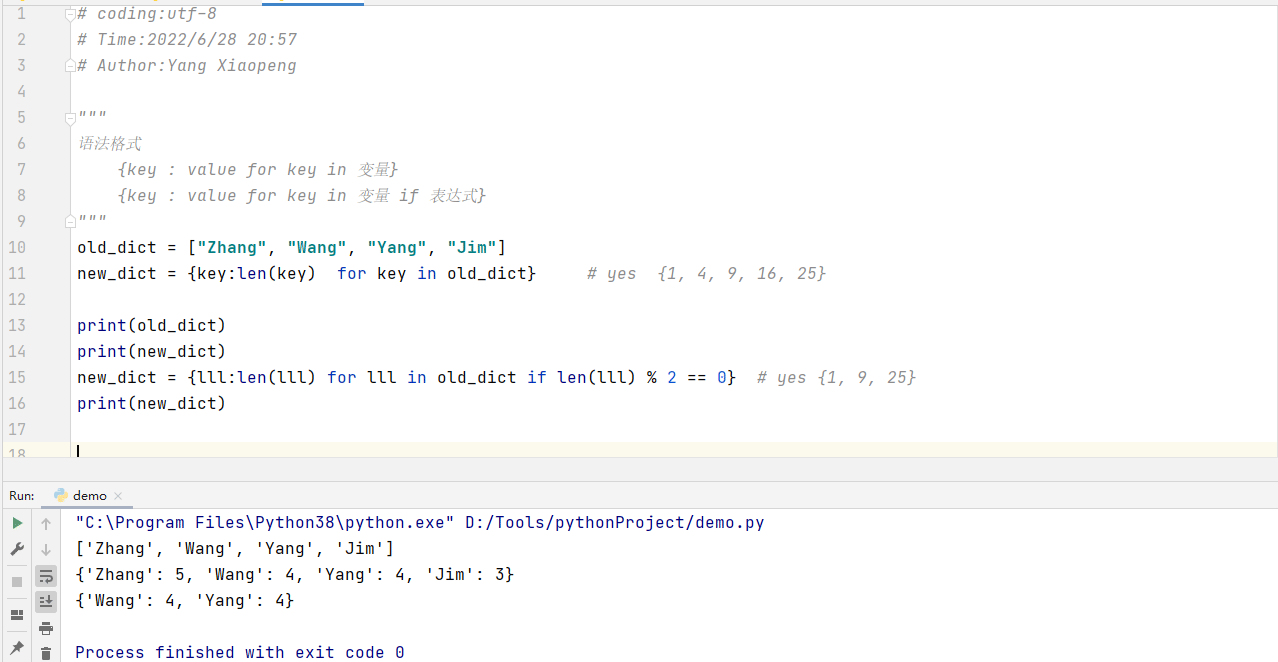Click "new_dict = {key:len(key)" on line 11
The height and width of the screenshot is (662, 1278).
tap(197, 274)
